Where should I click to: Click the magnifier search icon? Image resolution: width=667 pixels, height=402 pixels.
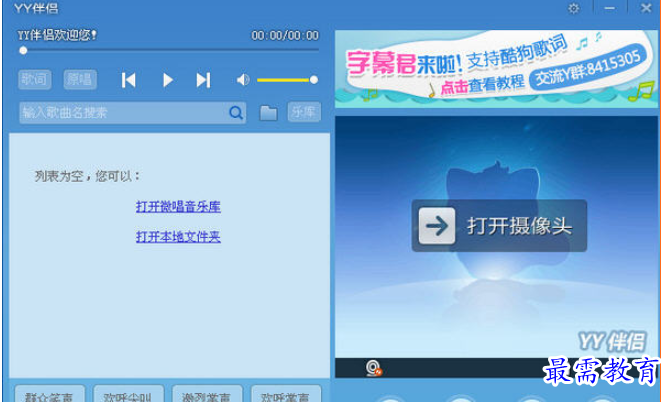[x=236, y=113]
